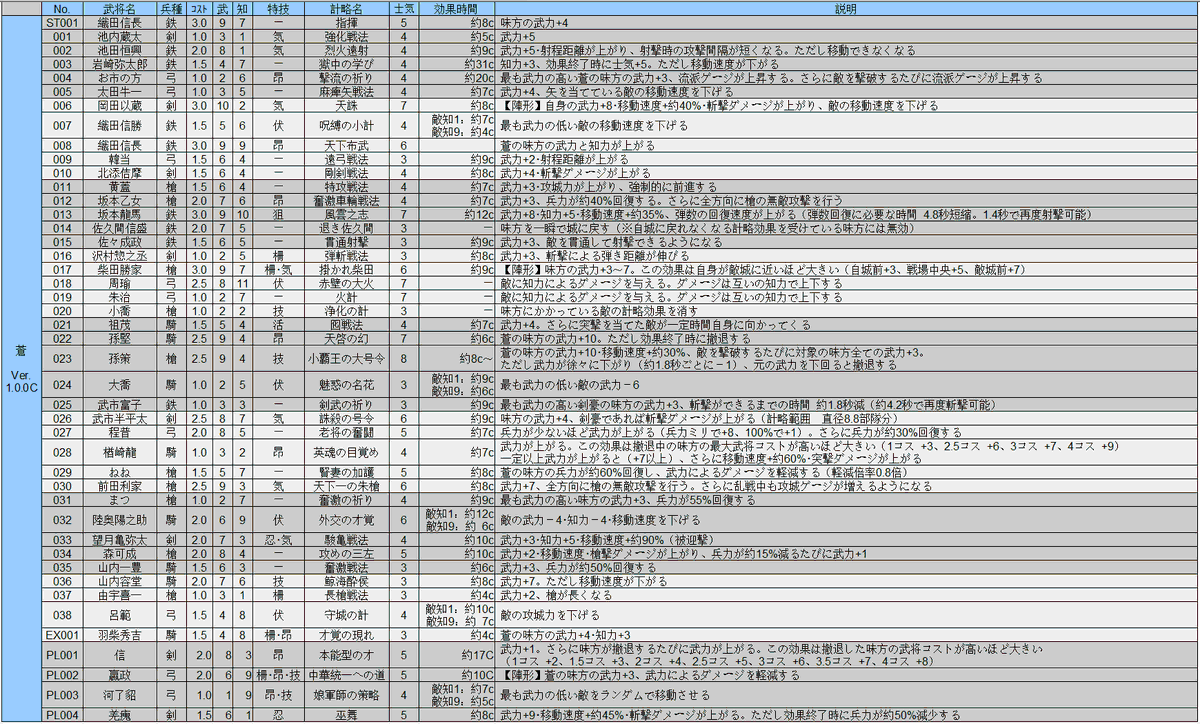1200x724 pixels.
Task: Click the 説明 column header
Action: click(x=846, y=7)
